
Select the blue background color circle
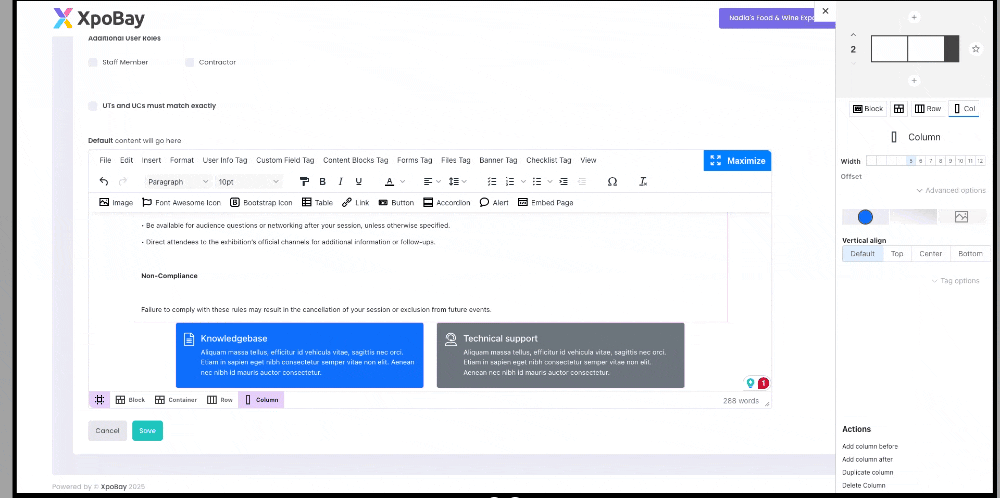click(x=865, y=217)
